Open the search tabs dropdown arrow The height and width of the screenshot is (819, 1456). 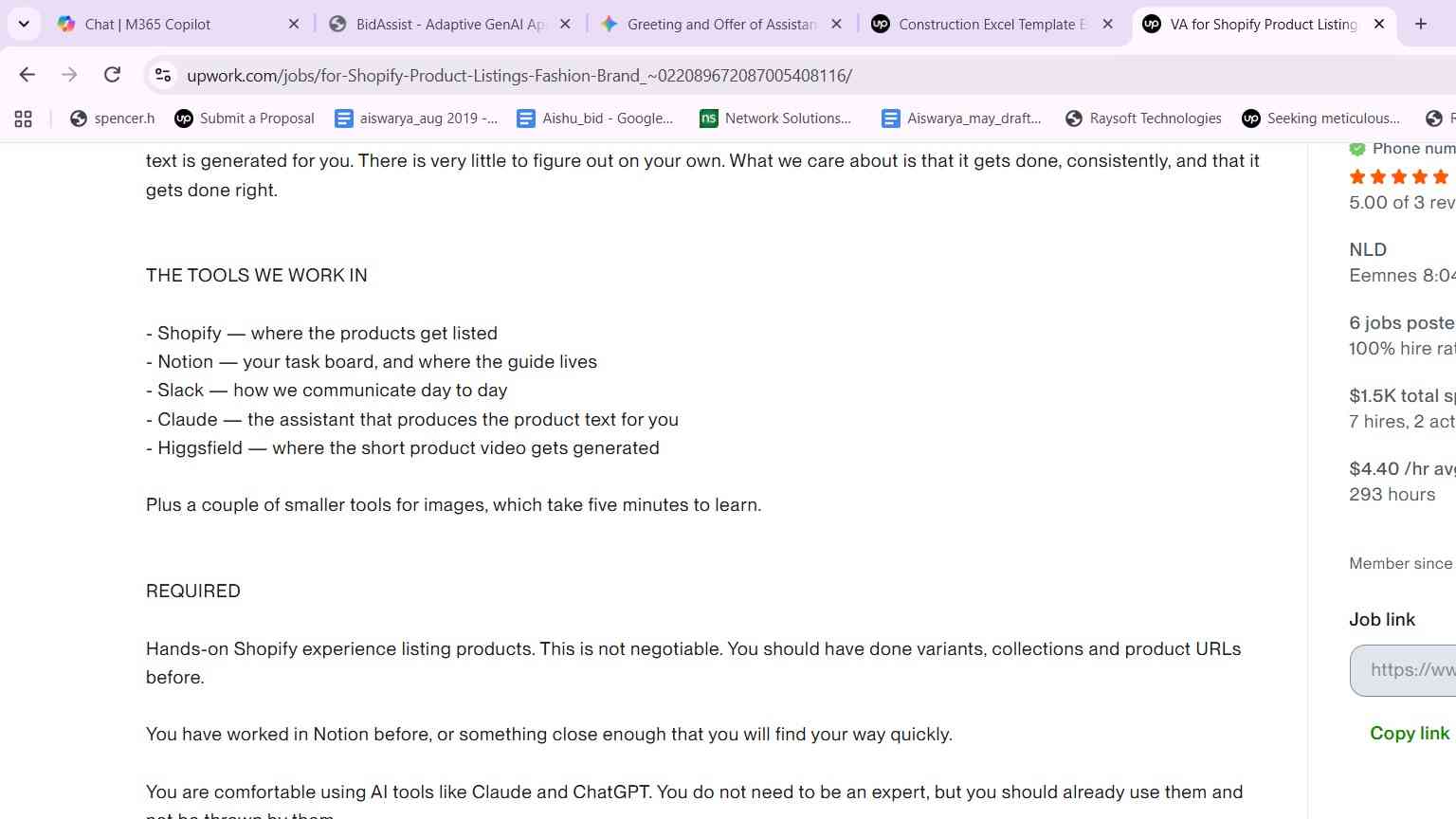(24, 24)
